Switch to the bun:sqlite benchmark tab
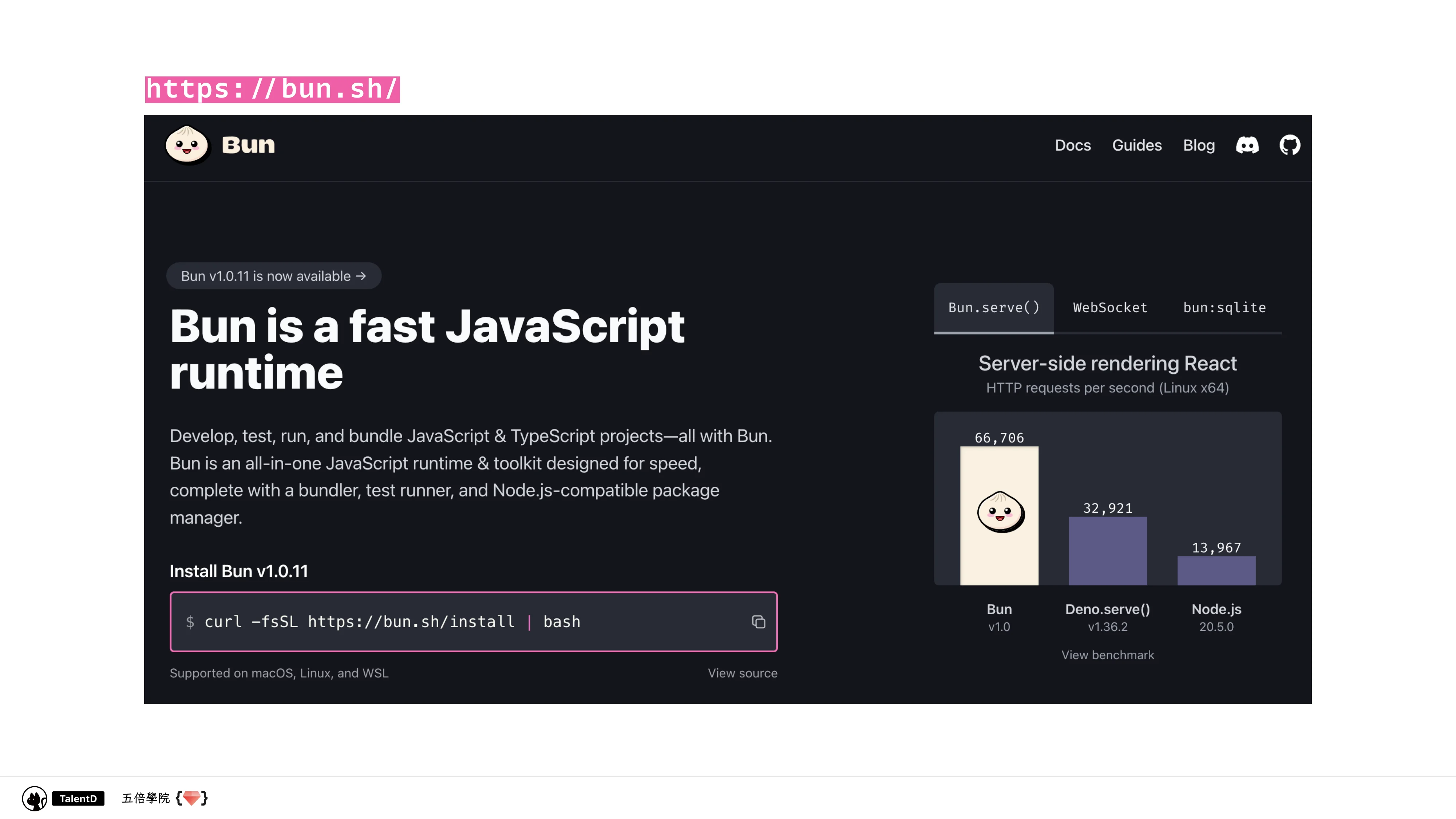 [x=1224, y=308]
